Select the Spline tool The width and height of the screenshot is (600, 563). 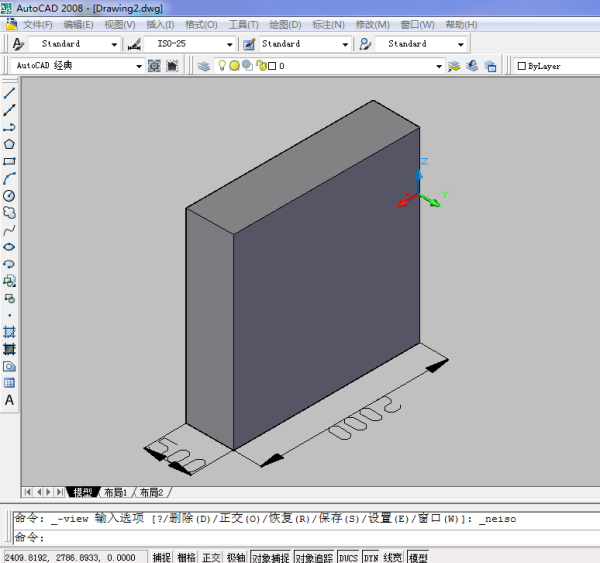pos(9,230)
